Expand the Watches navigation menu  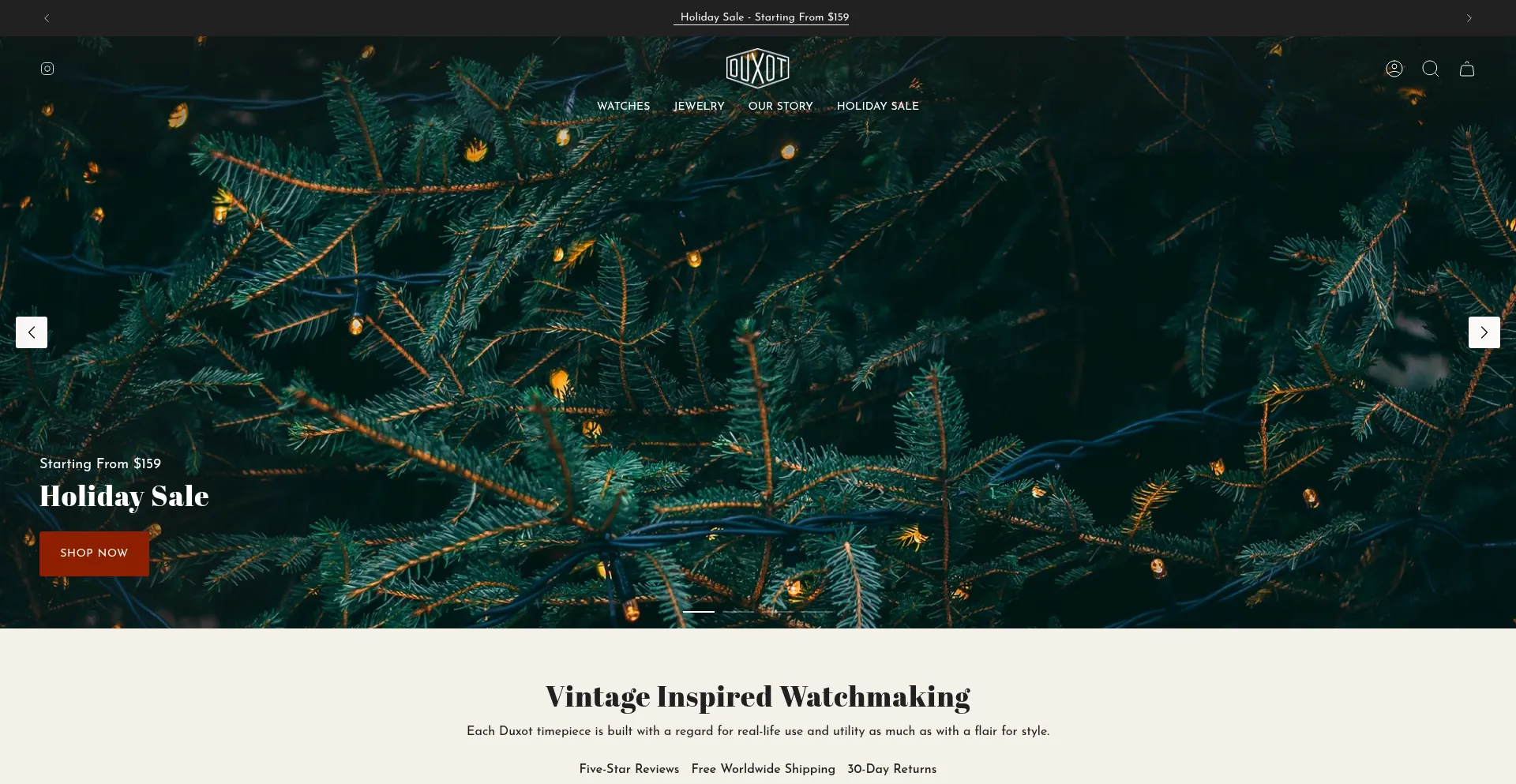623,106
